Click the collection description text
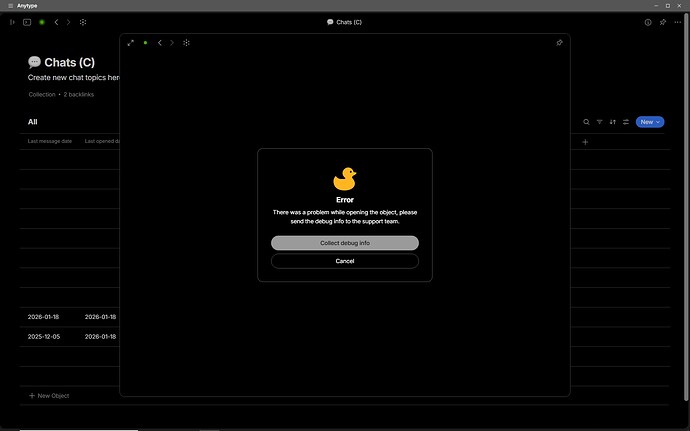This screenshot has width=690, height=431. click(x=73, y=77)
